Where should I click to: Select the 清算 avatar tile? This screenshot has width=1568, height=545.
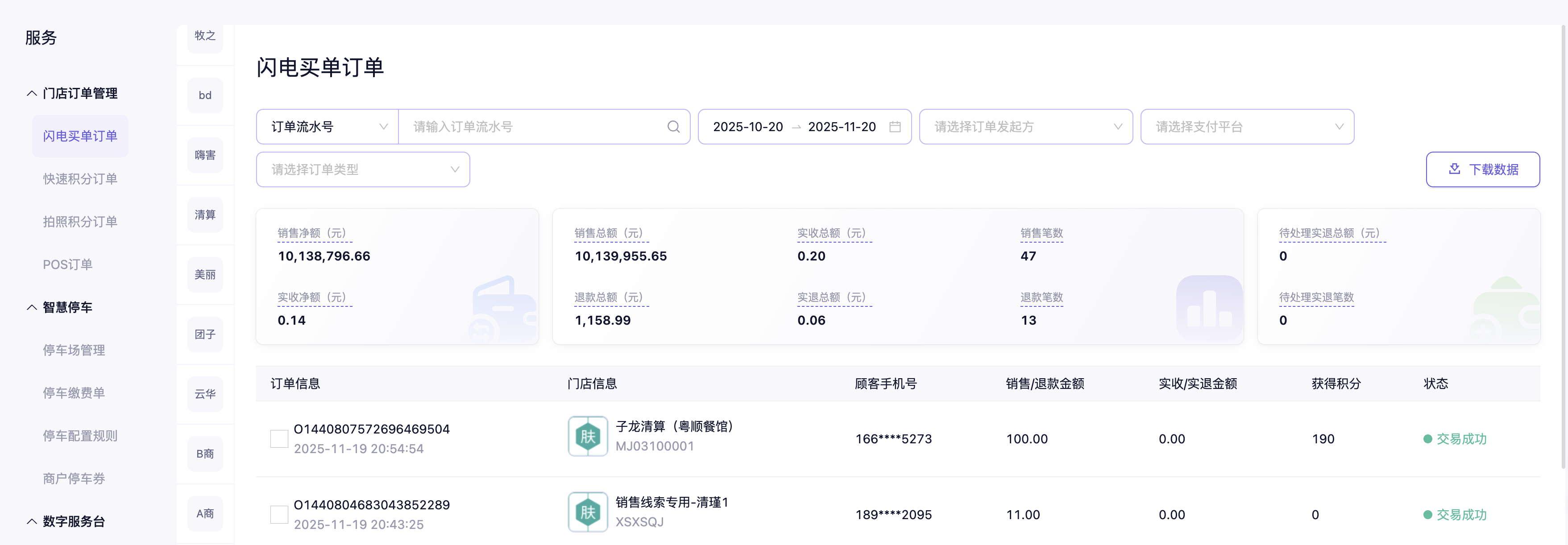tap(205, 215)
